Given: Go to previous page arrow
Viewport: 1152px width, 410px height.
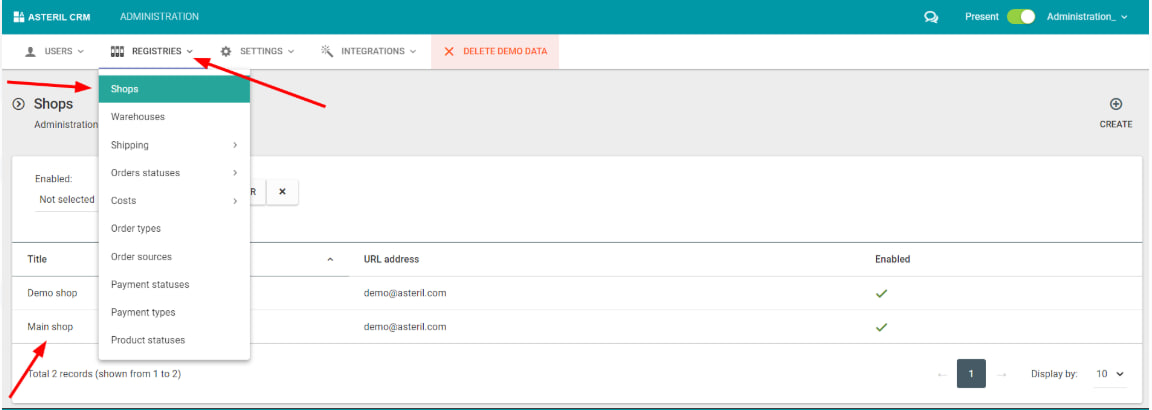Looking at the screenshot, I should (x=941, y=374).
